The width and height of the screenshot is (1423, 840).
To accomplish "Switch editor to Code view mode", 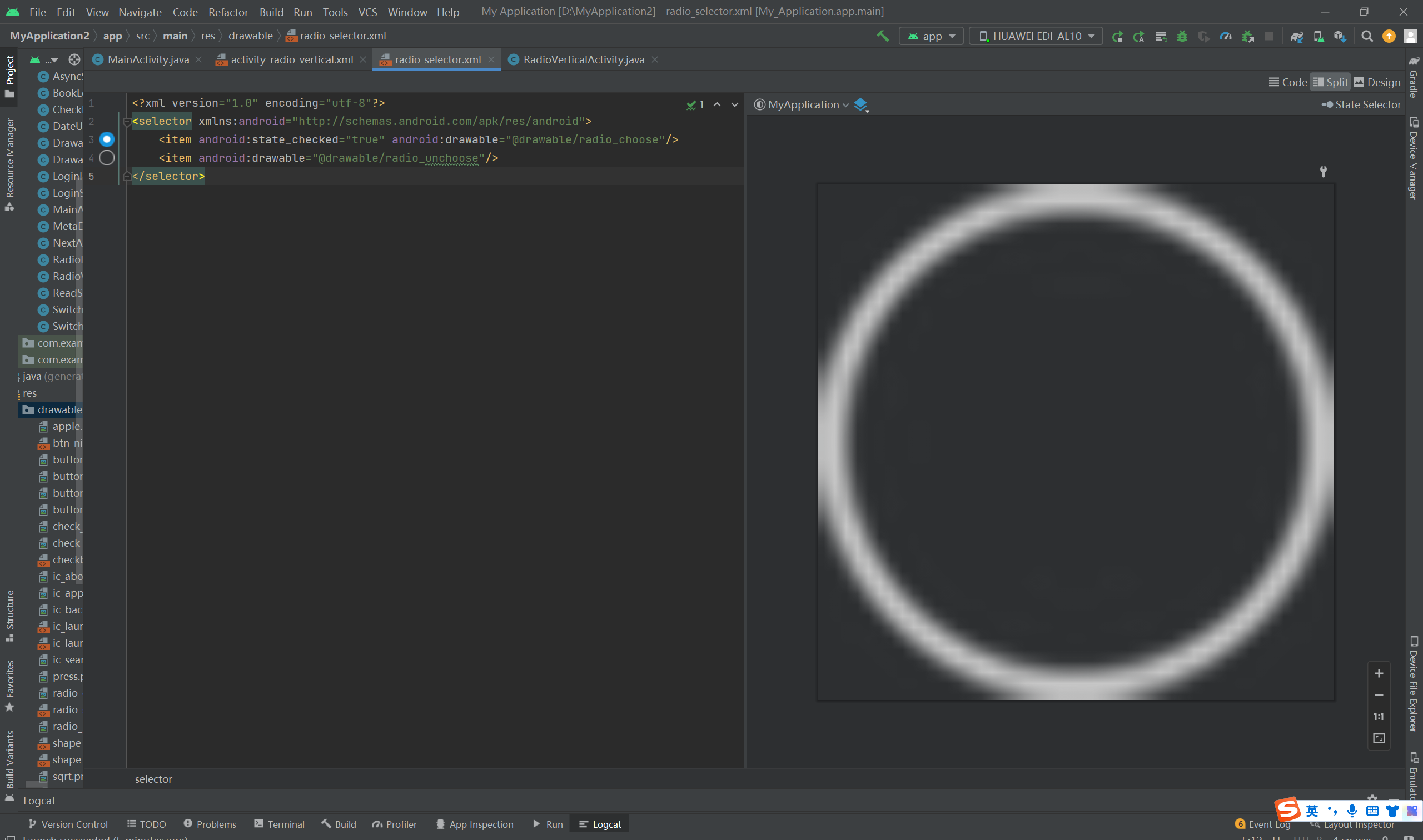I will point(1288,82).
